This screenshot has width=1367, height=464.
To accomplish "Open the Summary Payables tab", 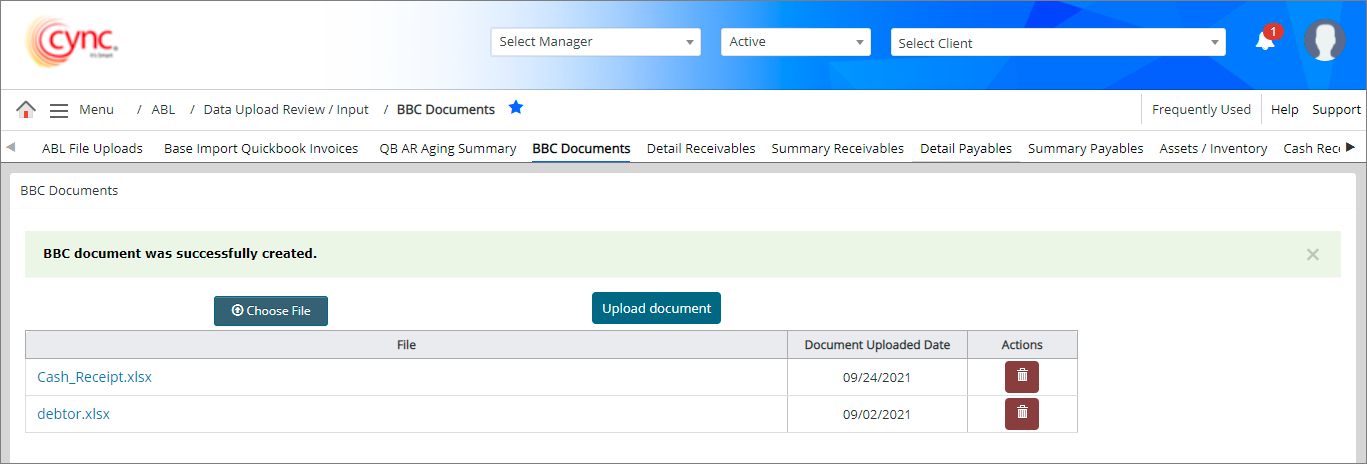I will [1085, 149].
